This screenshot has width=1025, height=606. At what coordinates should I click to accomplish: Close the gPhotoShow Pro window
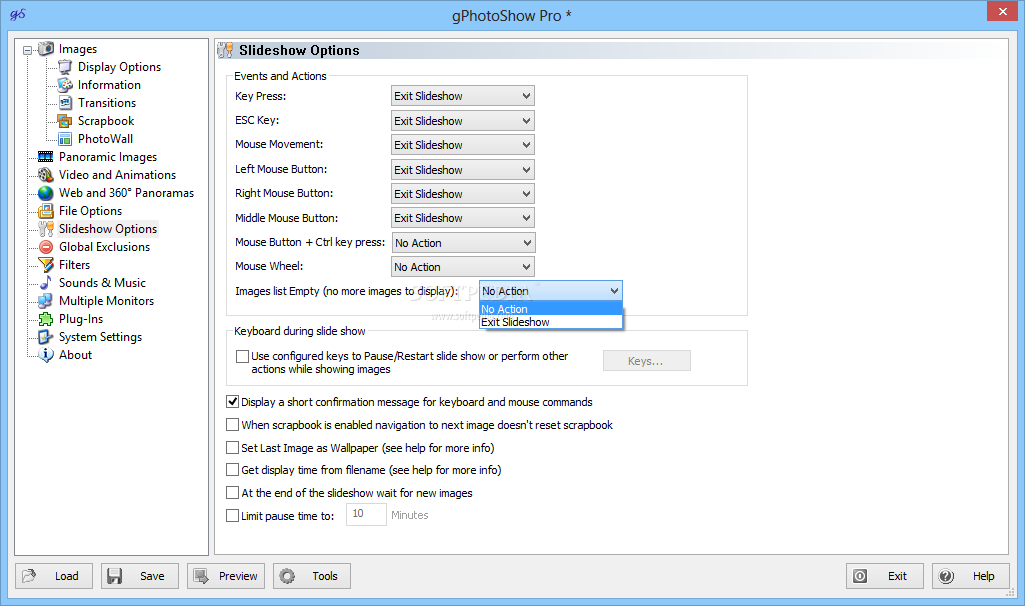pyautogui.click(x=1003, y=11)
